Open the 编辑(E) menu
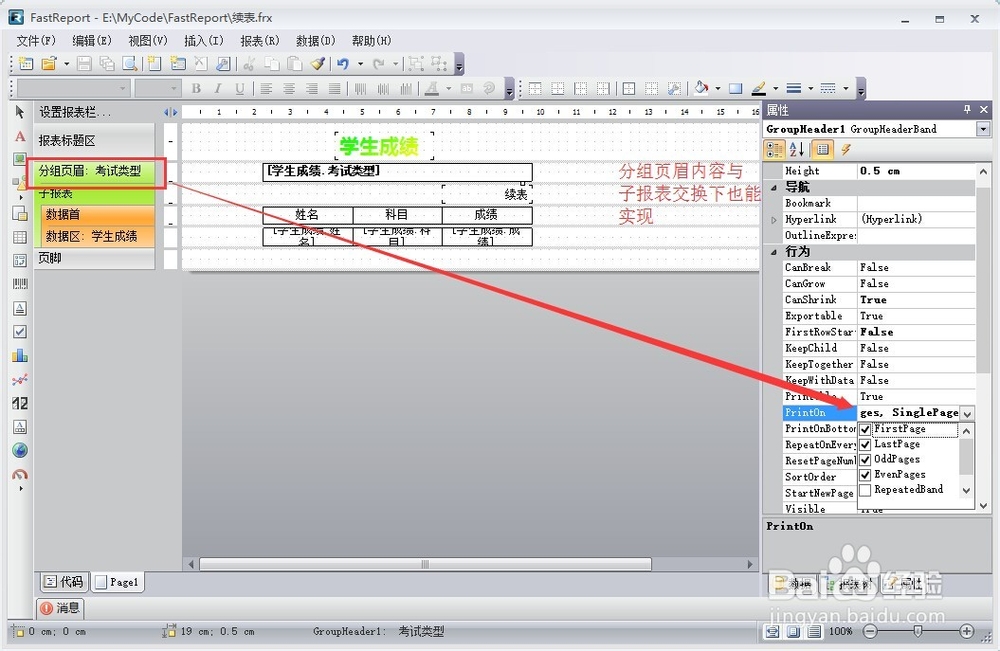This screenshot has height=651, width=1000. pos(92,41)
